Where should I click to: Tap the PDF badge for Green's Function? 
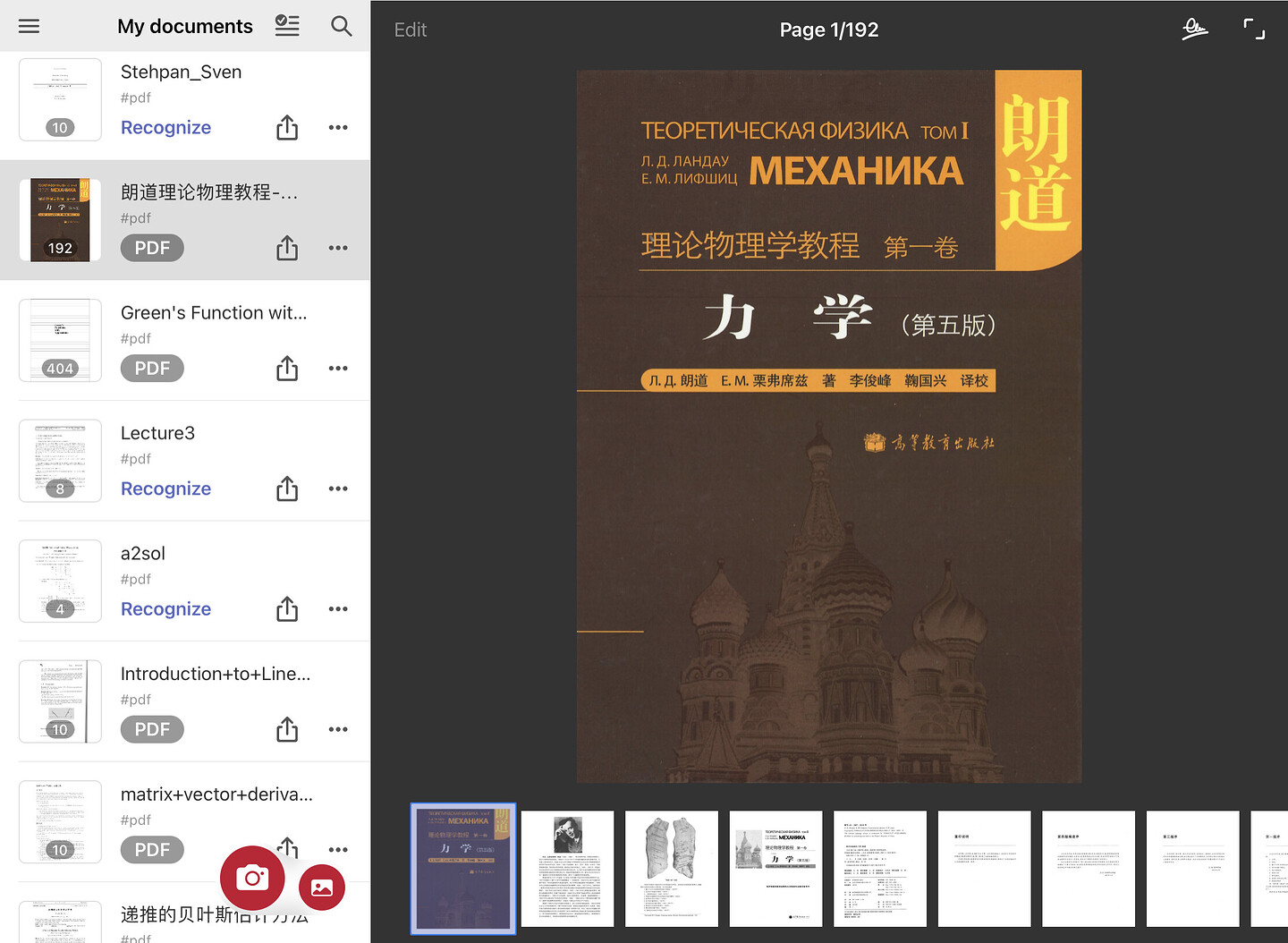(x=152, y=369)
